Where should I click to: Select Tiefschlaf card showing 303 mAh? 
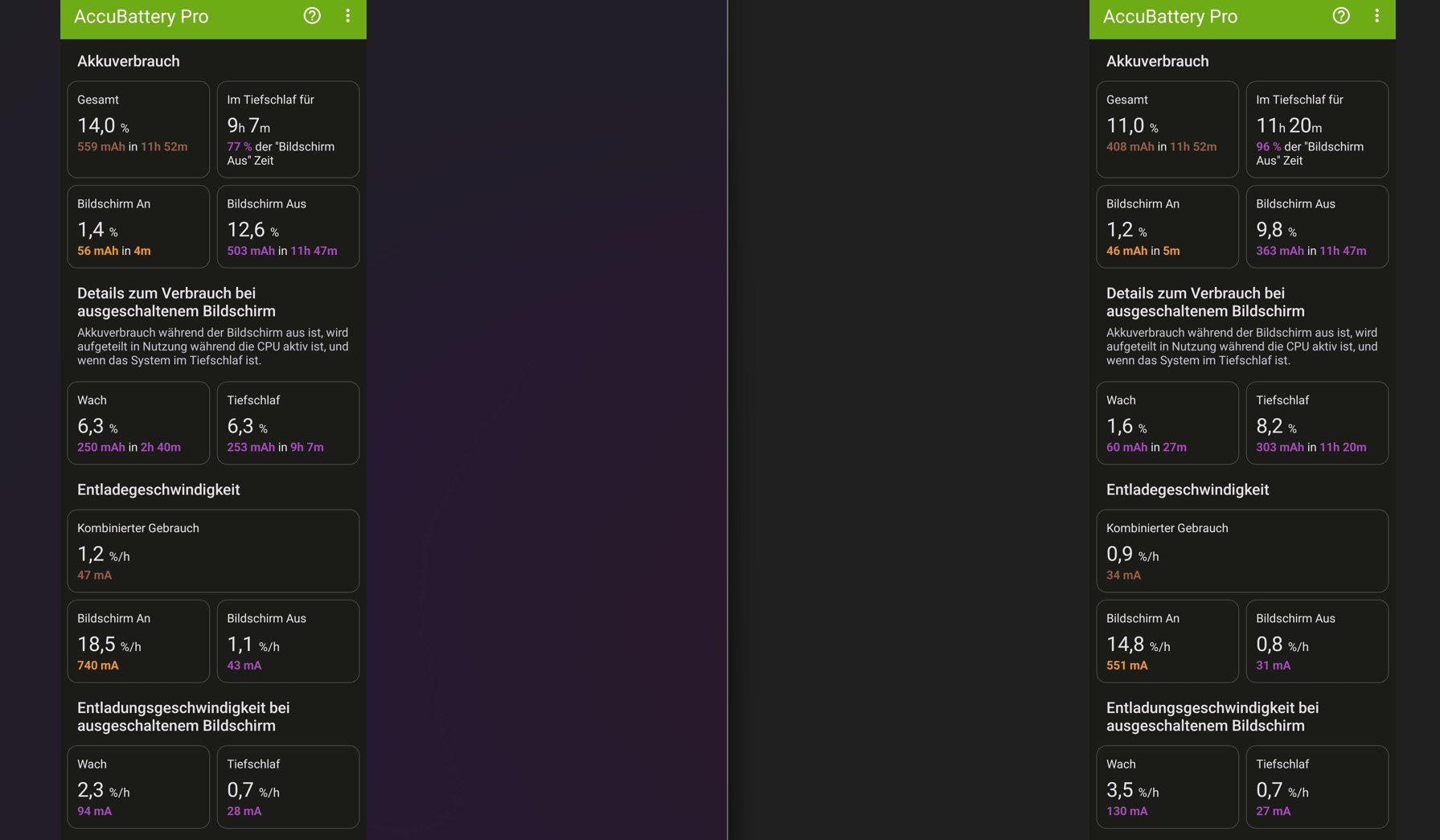[1317, 423]
